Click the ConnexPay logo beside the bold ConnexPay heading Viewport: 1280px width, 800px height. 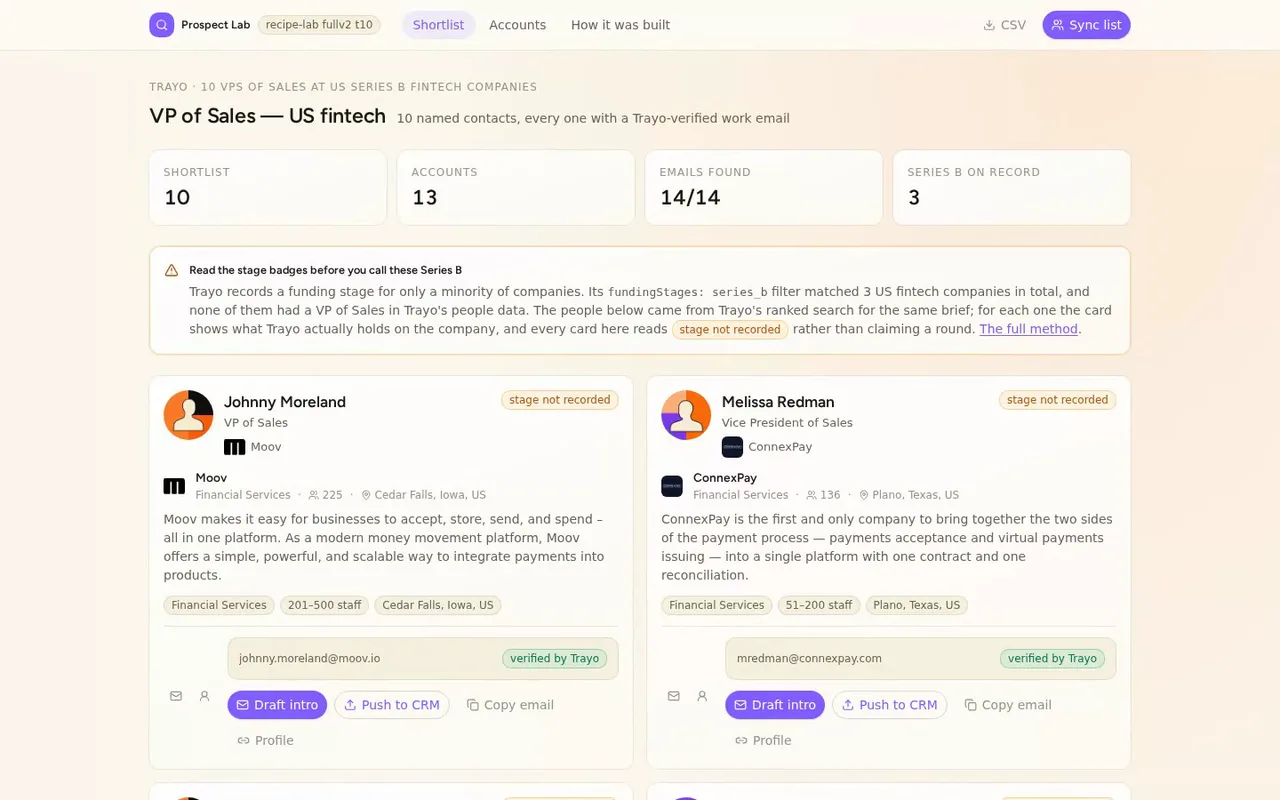(x=672, y=486)
